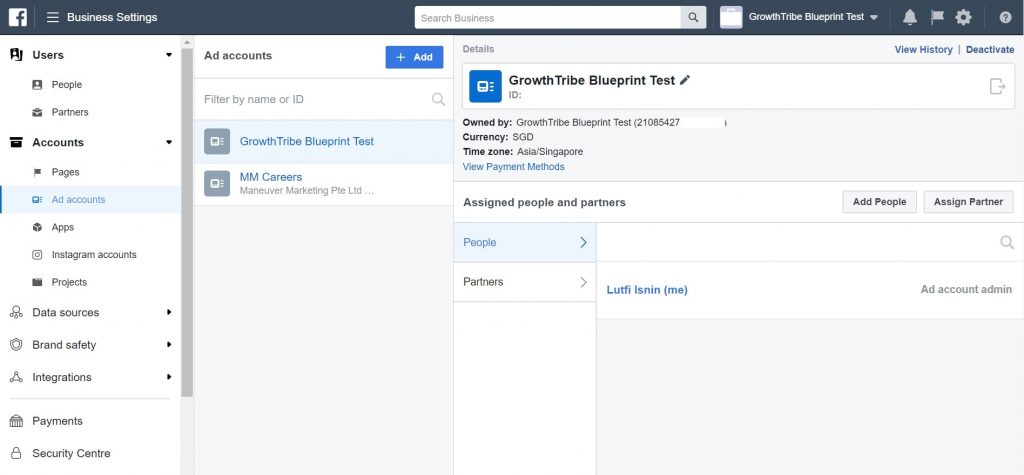
Task: Open Apps in the sidebar
Action: [63, 227]
